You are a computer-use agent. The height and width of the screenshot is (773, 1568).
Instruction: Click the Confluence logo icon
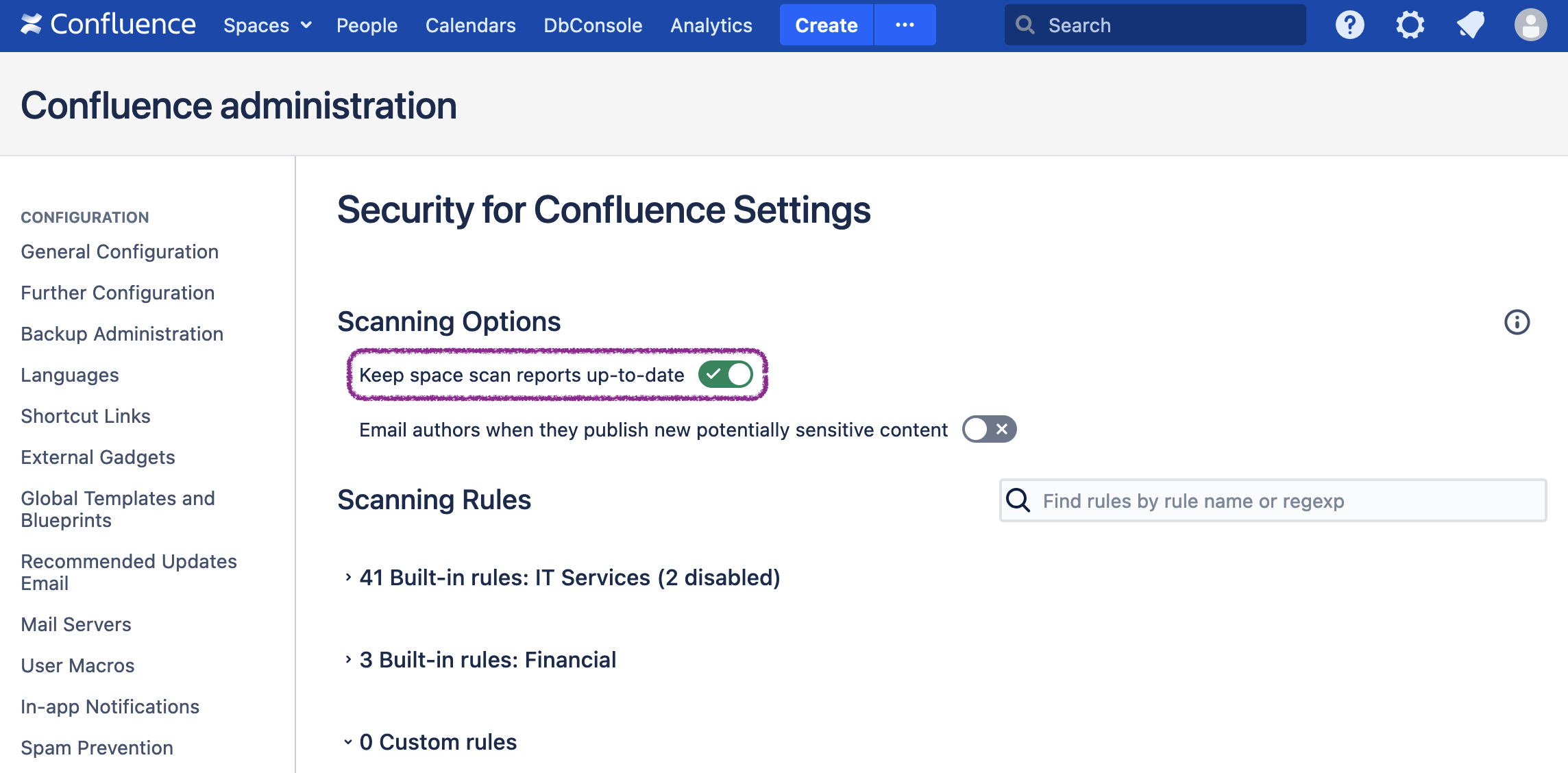click(x=31, y=25)
